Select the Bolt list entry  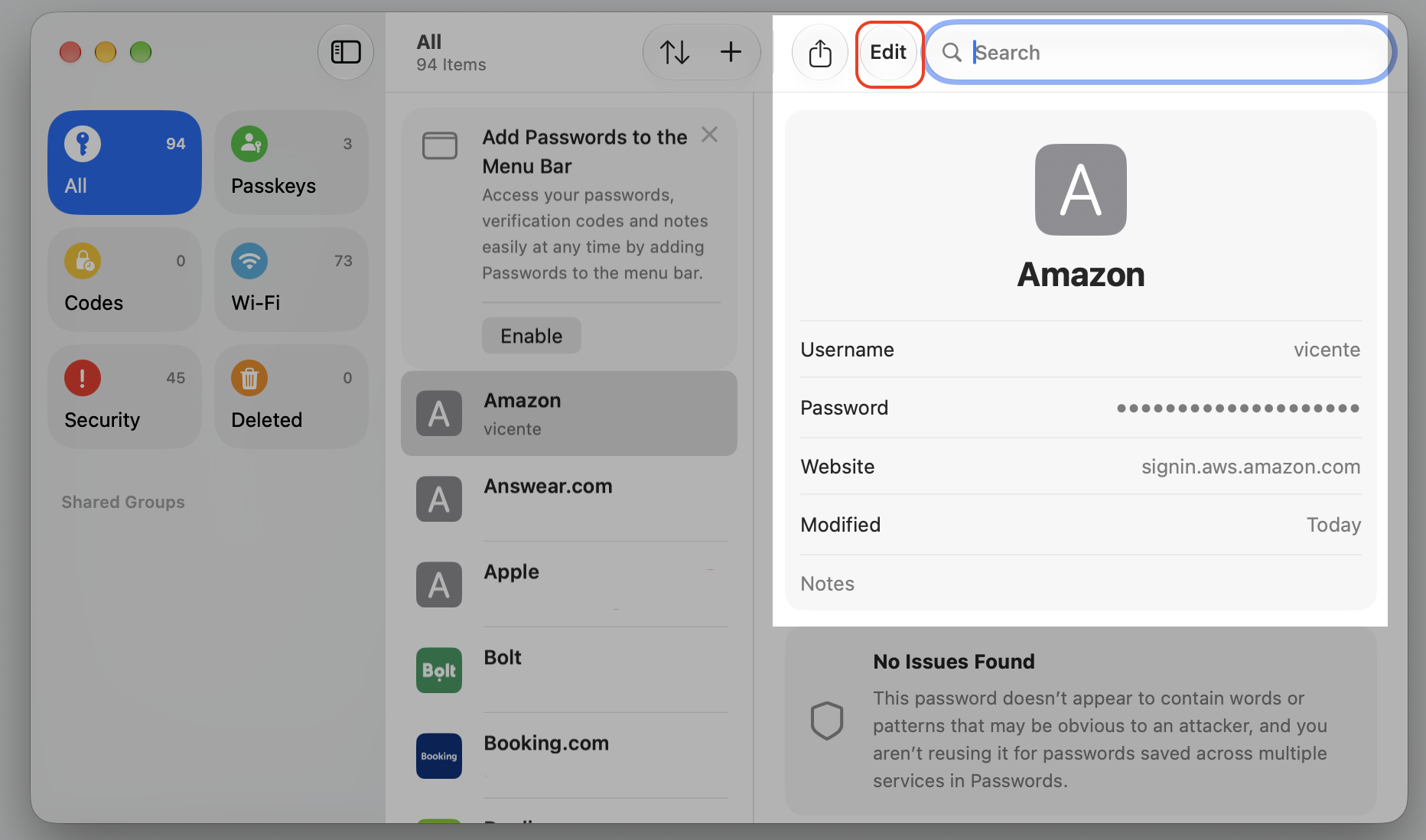569,670
